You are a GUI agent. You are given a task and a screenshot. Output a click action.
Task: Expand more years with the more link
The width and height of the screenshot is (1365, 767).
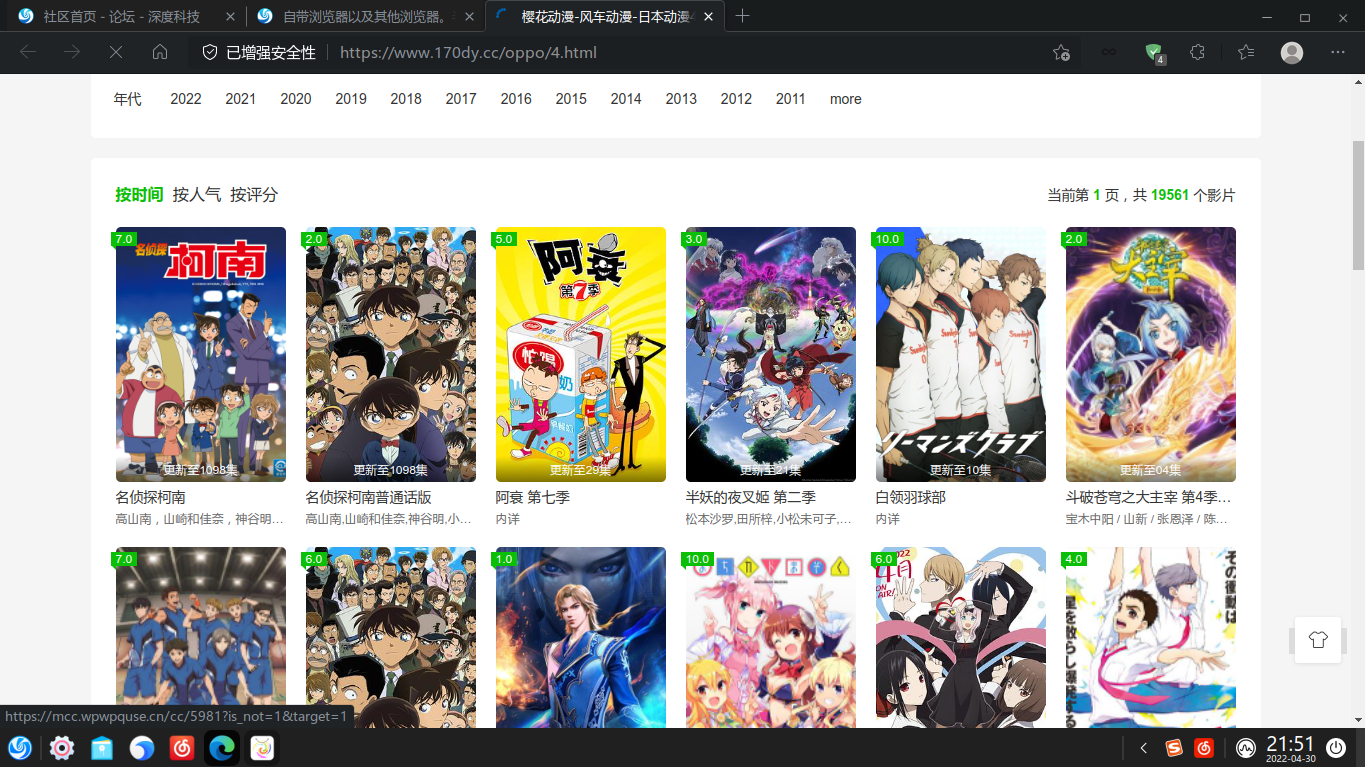(845, 99)
